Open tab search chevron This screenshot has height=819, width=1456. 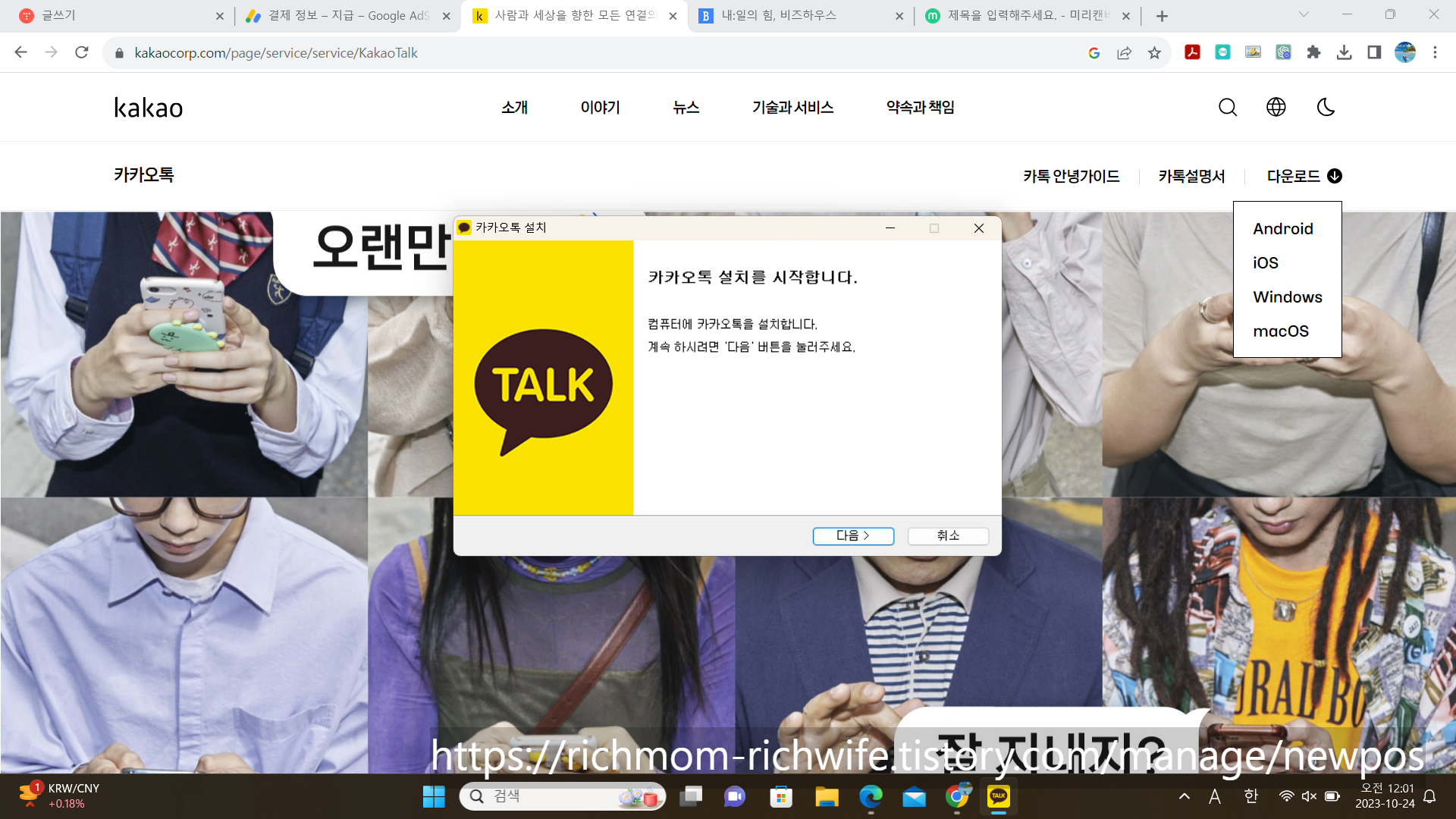pyautogui.click(x=1304, y=14)
